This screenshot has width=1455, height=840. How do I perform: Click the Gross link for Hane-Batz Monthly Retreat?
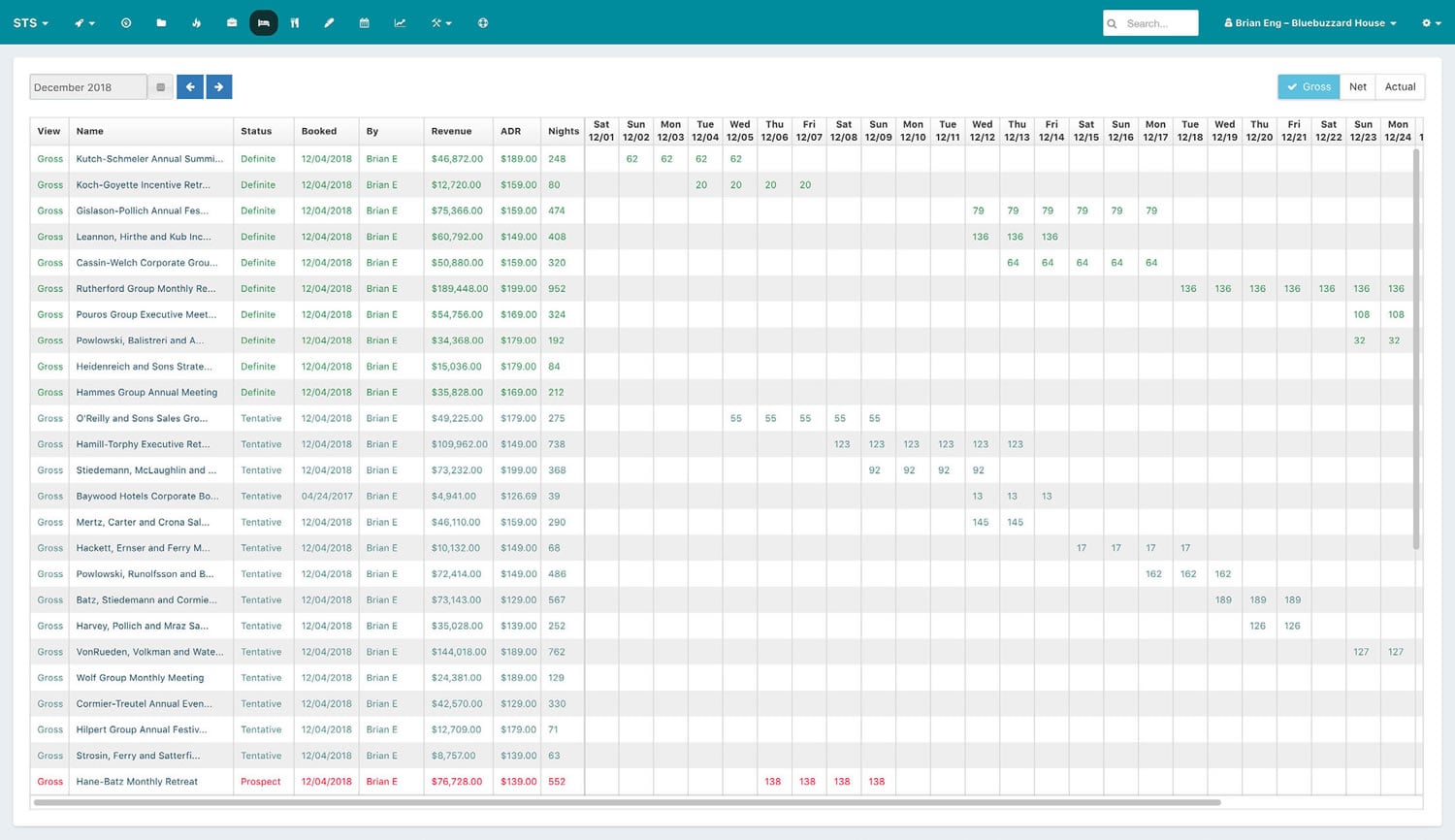49,781
